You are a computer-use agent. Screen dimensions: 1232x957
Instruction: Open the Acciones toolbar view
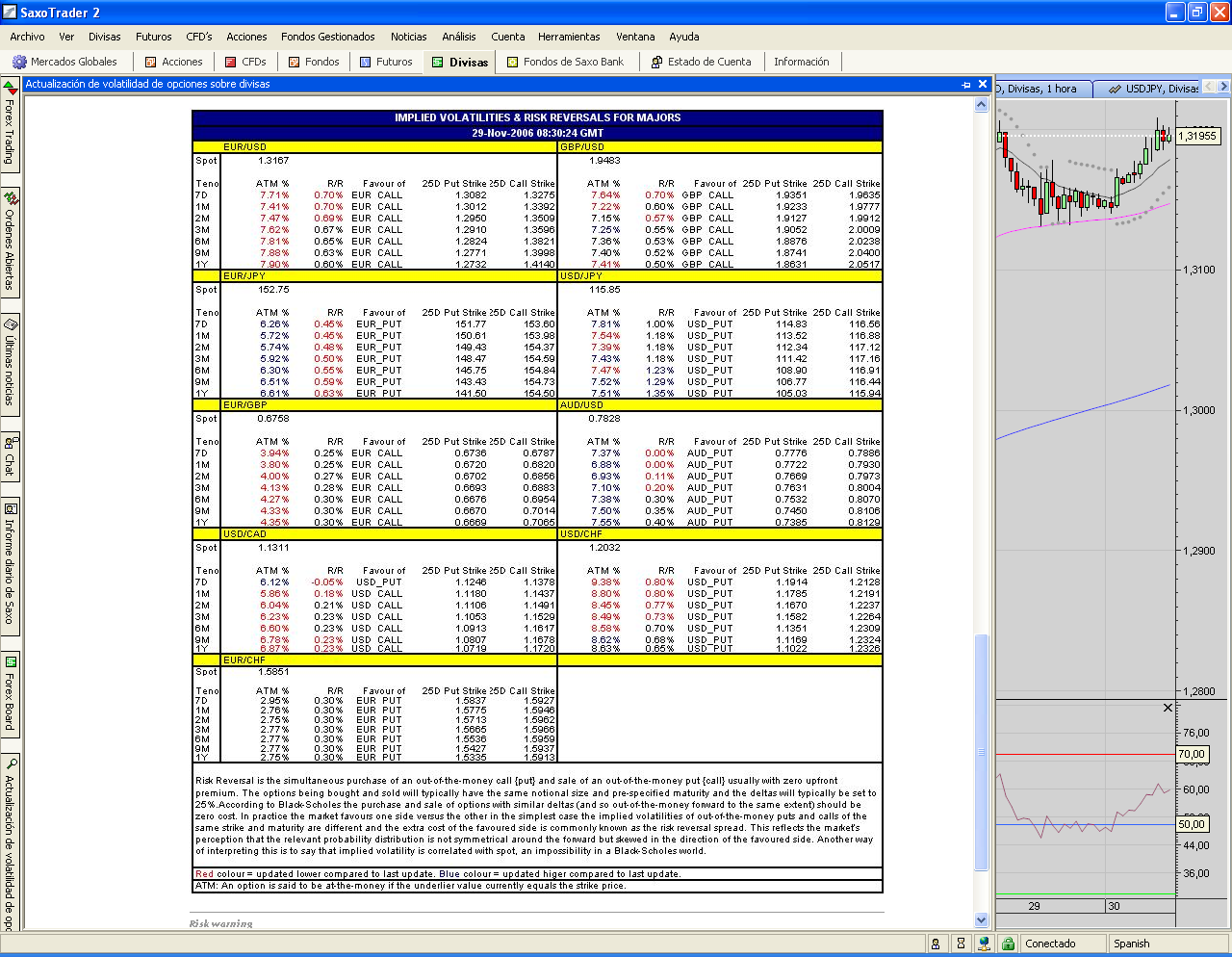point(173,62)
